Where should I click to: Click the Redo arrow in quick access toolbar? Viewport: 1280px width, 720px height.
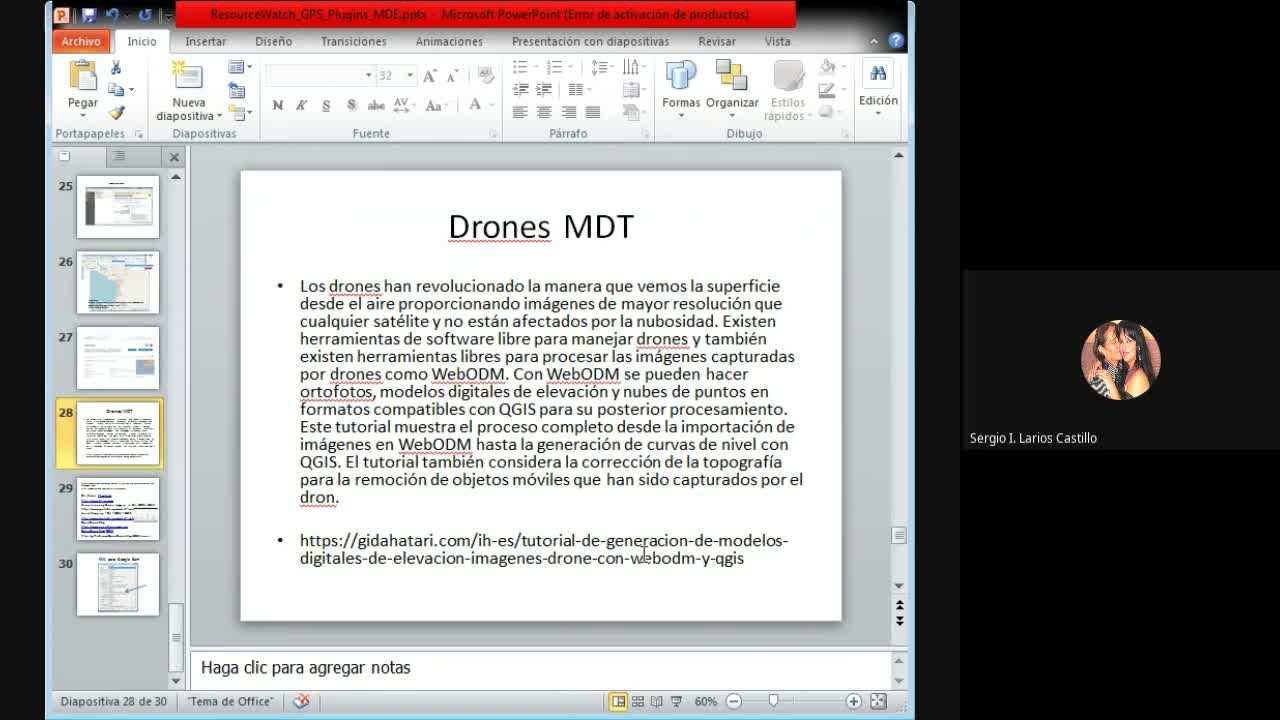click(x=145, y=15)
